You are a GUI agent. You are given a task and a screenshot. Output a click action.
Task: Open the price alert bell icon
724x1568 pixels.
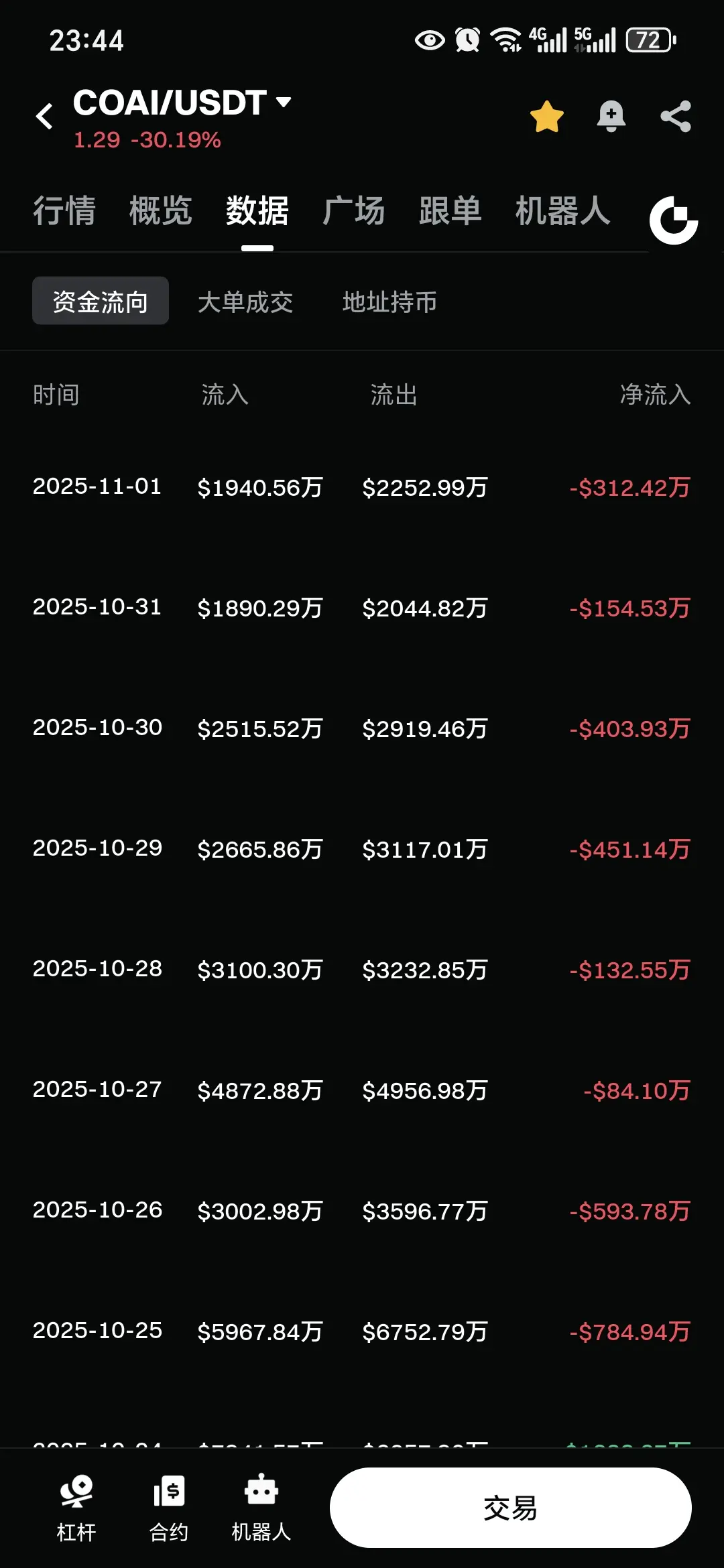(611, 117)
